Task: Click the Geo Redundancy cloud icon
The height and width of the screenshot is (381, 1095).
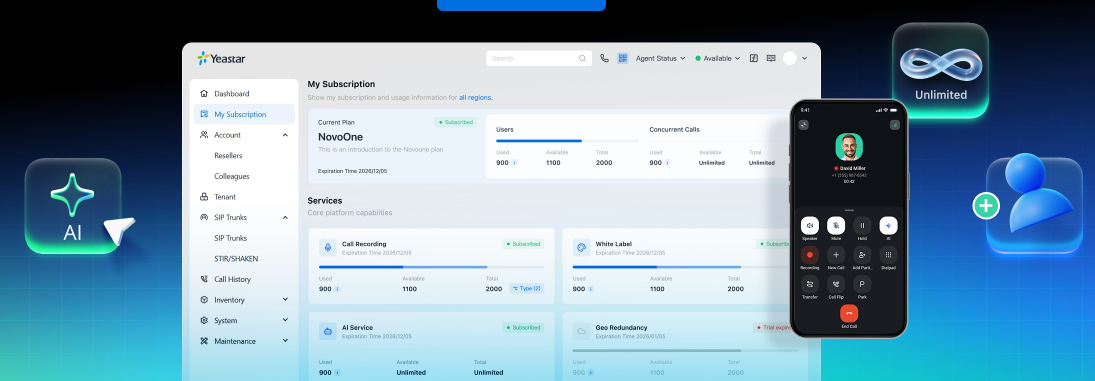Action: click(581, 331)
